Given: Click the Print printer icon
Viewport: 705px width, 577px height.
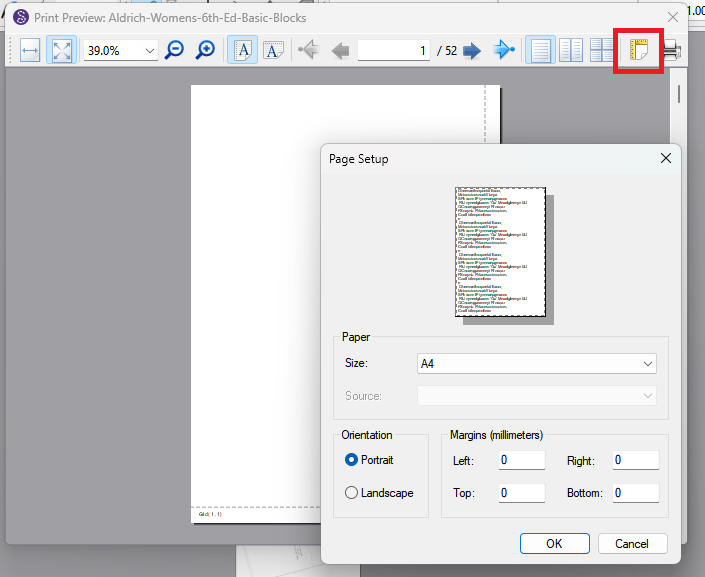Looking at the screenshot, I should click(x=672, y=50).
